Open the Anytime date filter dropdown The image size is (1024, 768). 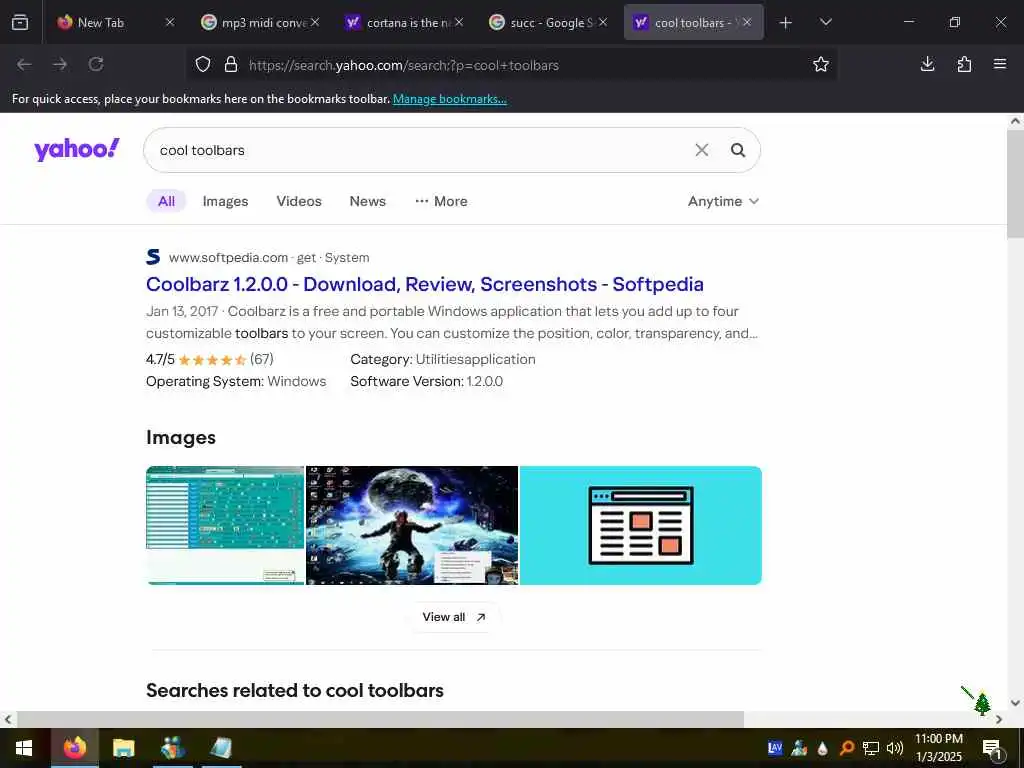coord(723,201)
